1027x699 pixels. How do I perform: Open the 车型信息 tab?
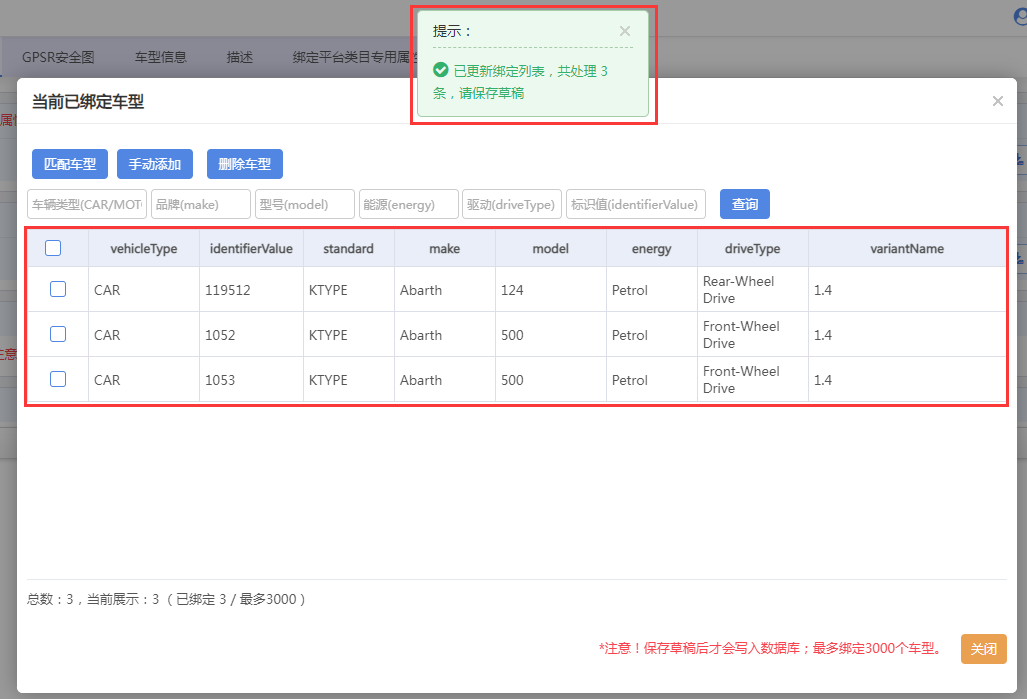(x=160, y=58)
